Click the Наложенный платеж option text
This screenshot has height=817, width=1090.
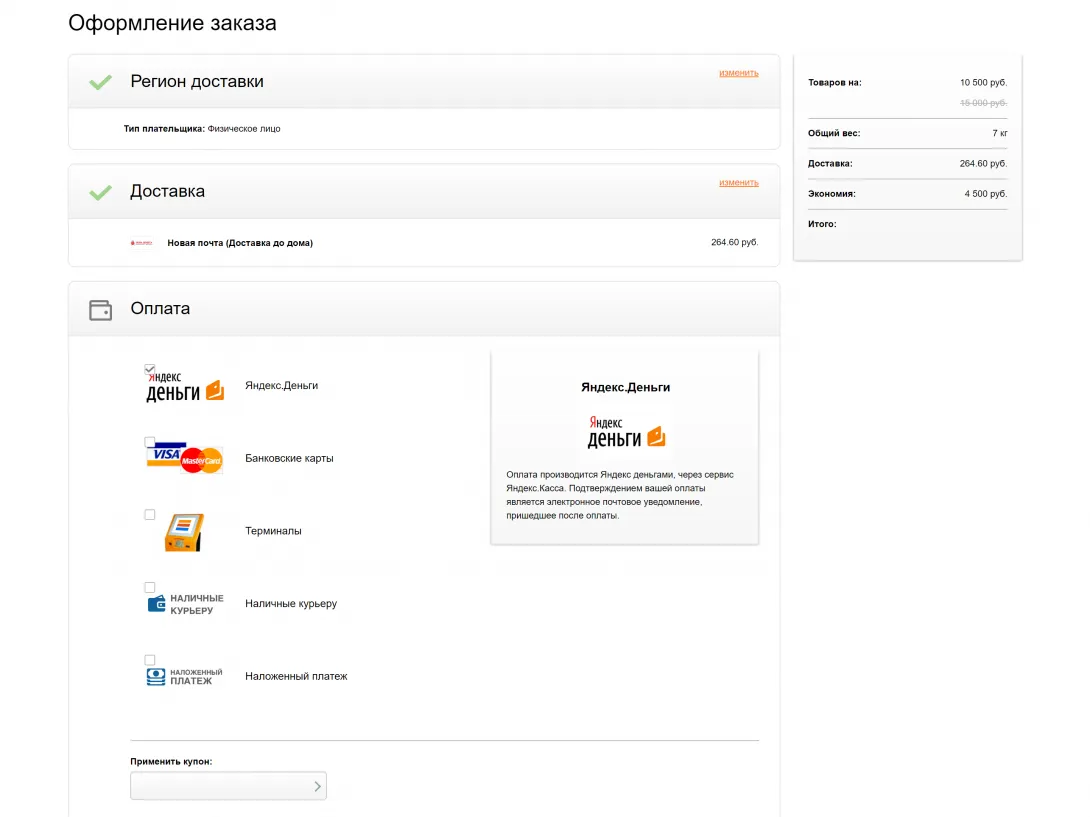point(296,677)
